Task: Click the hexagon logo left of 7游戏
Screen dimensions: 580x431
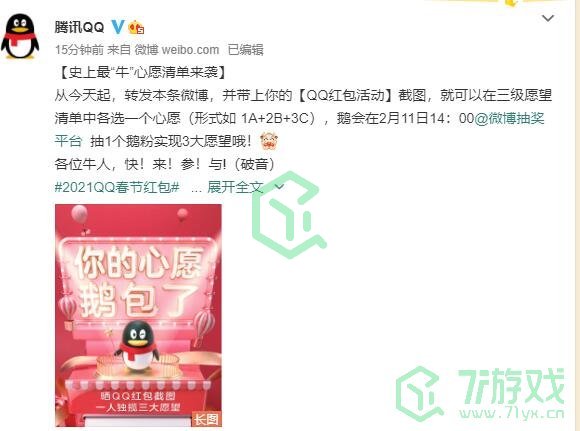Action: (419, 393)
